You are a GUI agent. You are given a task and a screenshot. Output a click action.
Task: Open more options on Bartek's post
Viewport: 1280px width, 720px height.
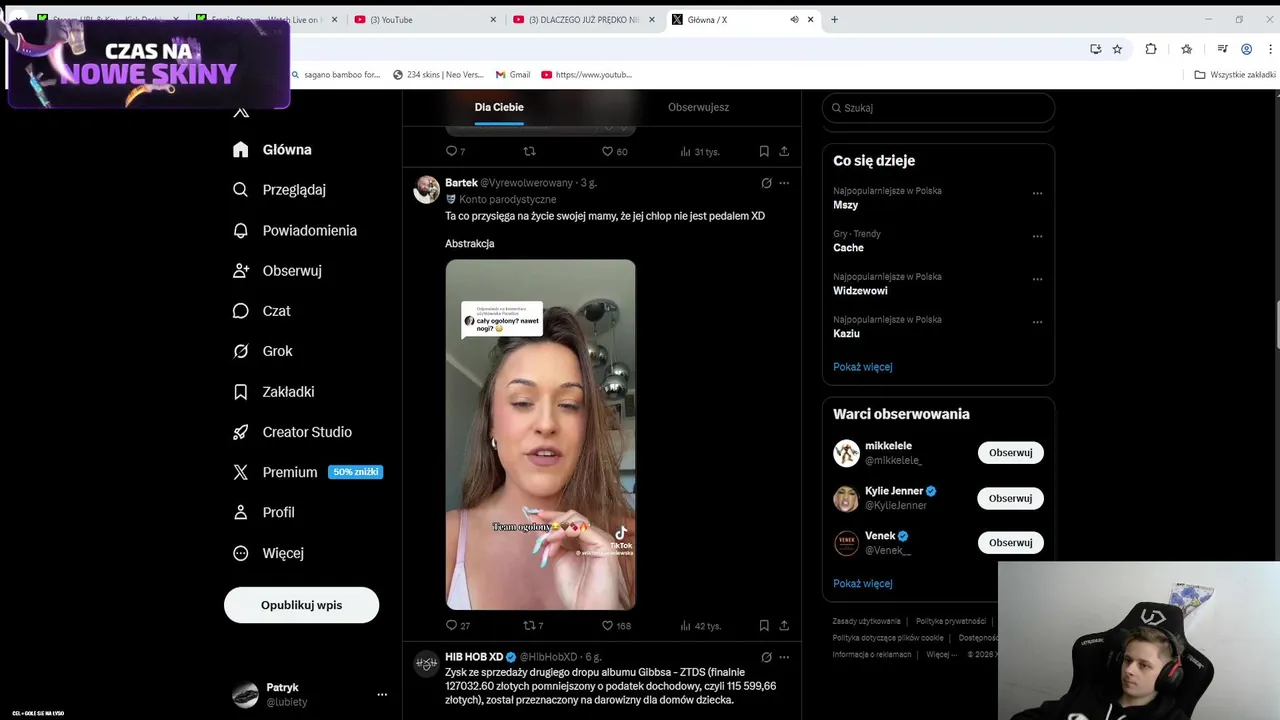(x=784, y=183)
